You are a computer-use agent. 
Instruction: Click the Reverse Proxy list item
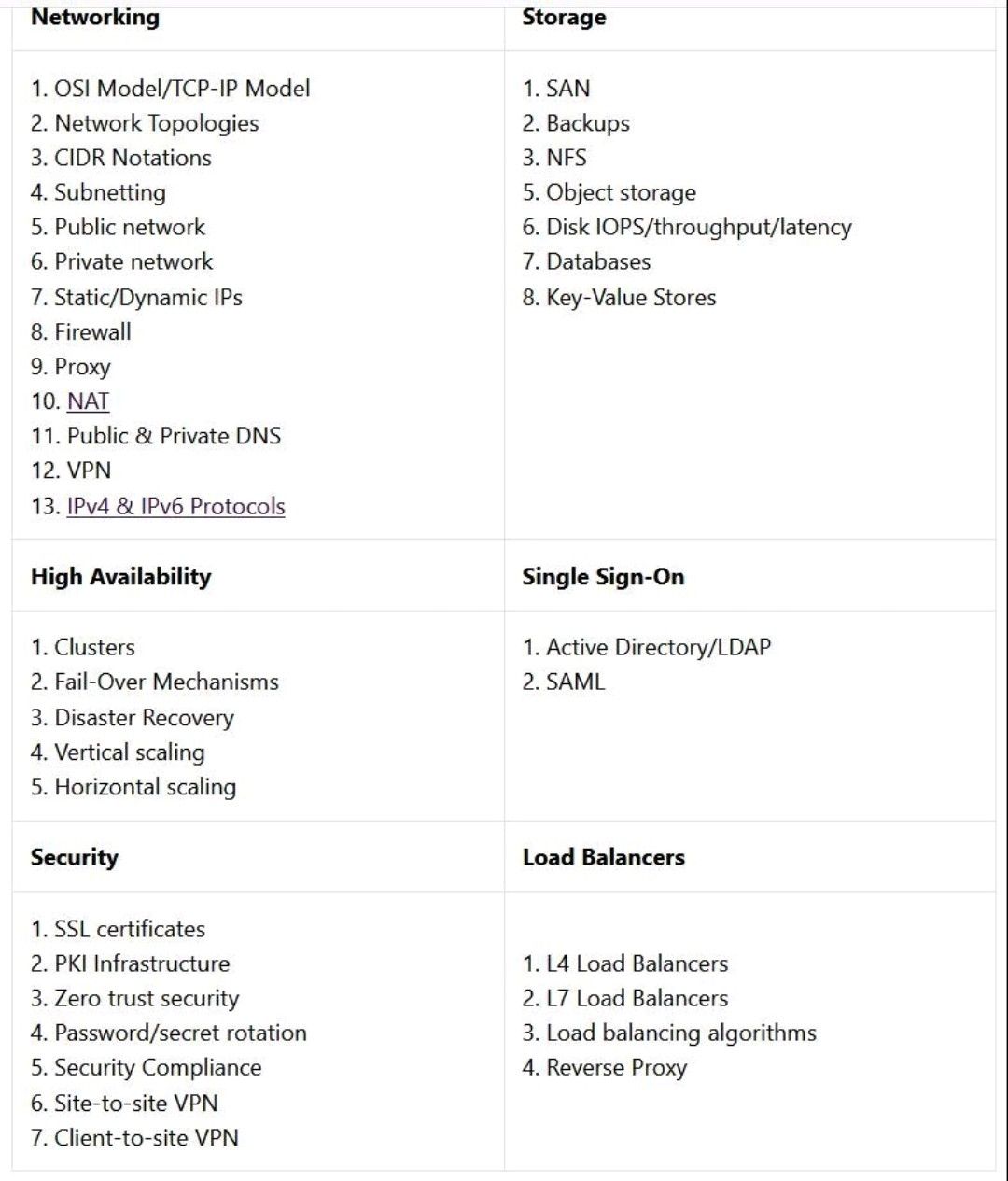pos(605,1068)
